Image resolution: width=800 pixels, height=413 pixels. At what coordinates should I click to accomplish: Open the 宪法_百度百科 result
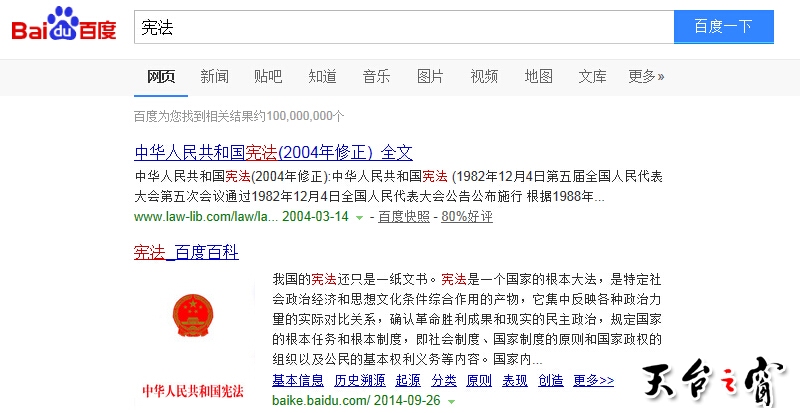[186, 252]
